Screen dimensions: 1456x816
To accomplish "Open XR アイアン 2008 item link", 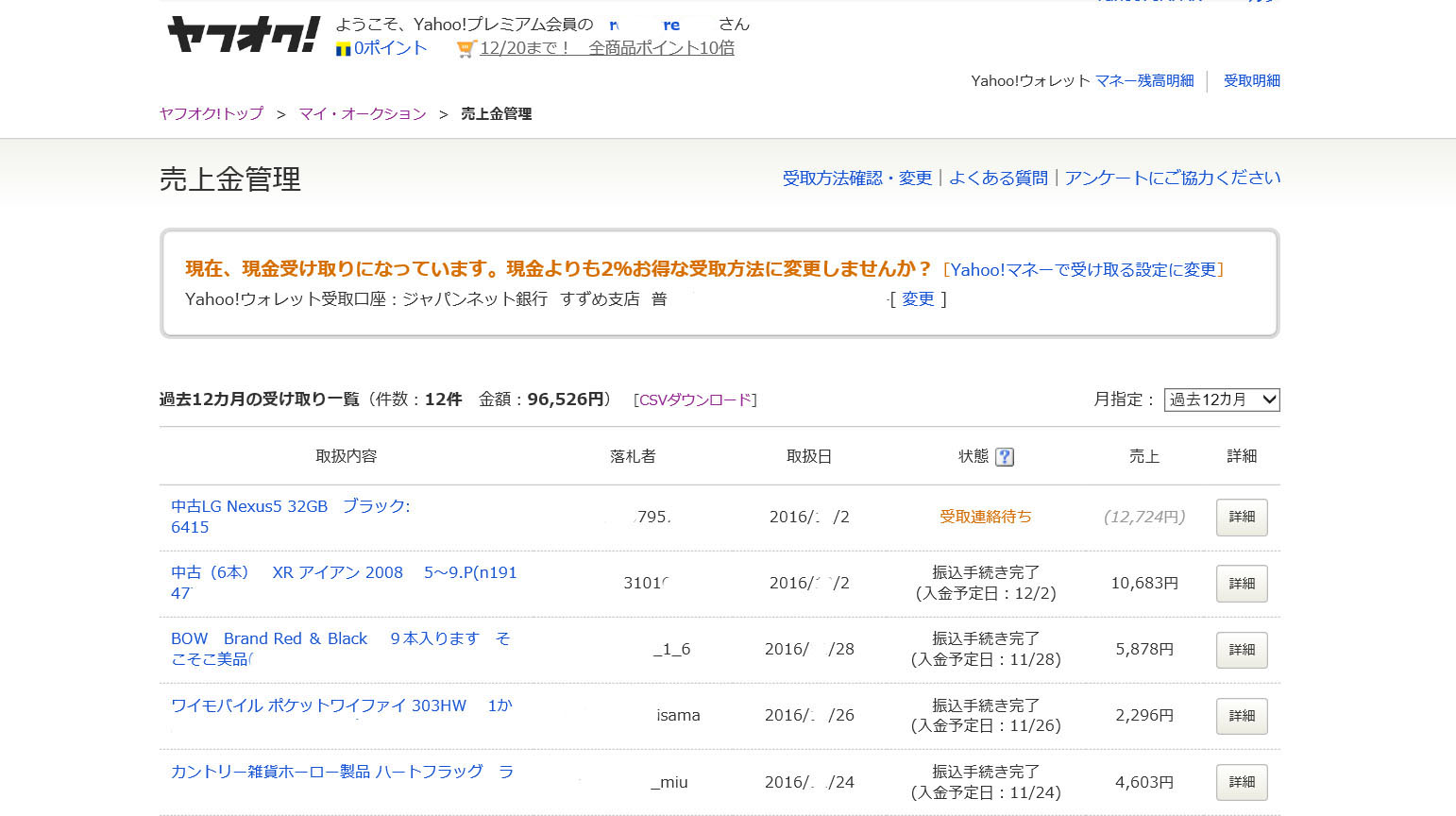I will click(x=344, y=583).
